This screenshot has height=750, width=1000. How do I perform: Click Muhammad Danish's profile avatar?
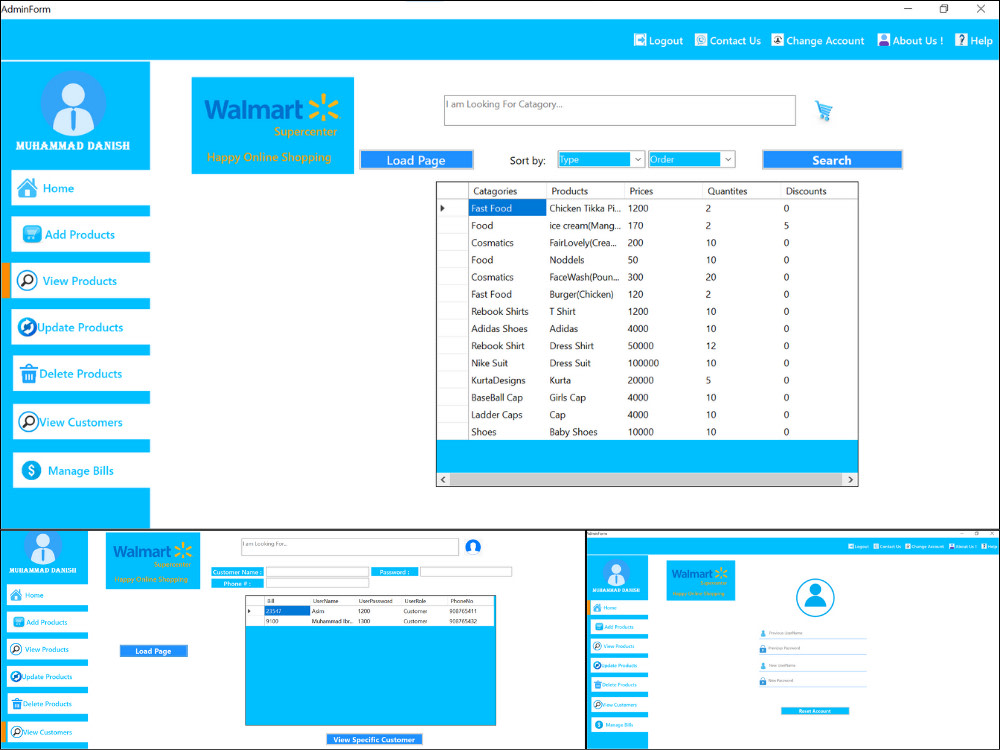tap(74, 105)
